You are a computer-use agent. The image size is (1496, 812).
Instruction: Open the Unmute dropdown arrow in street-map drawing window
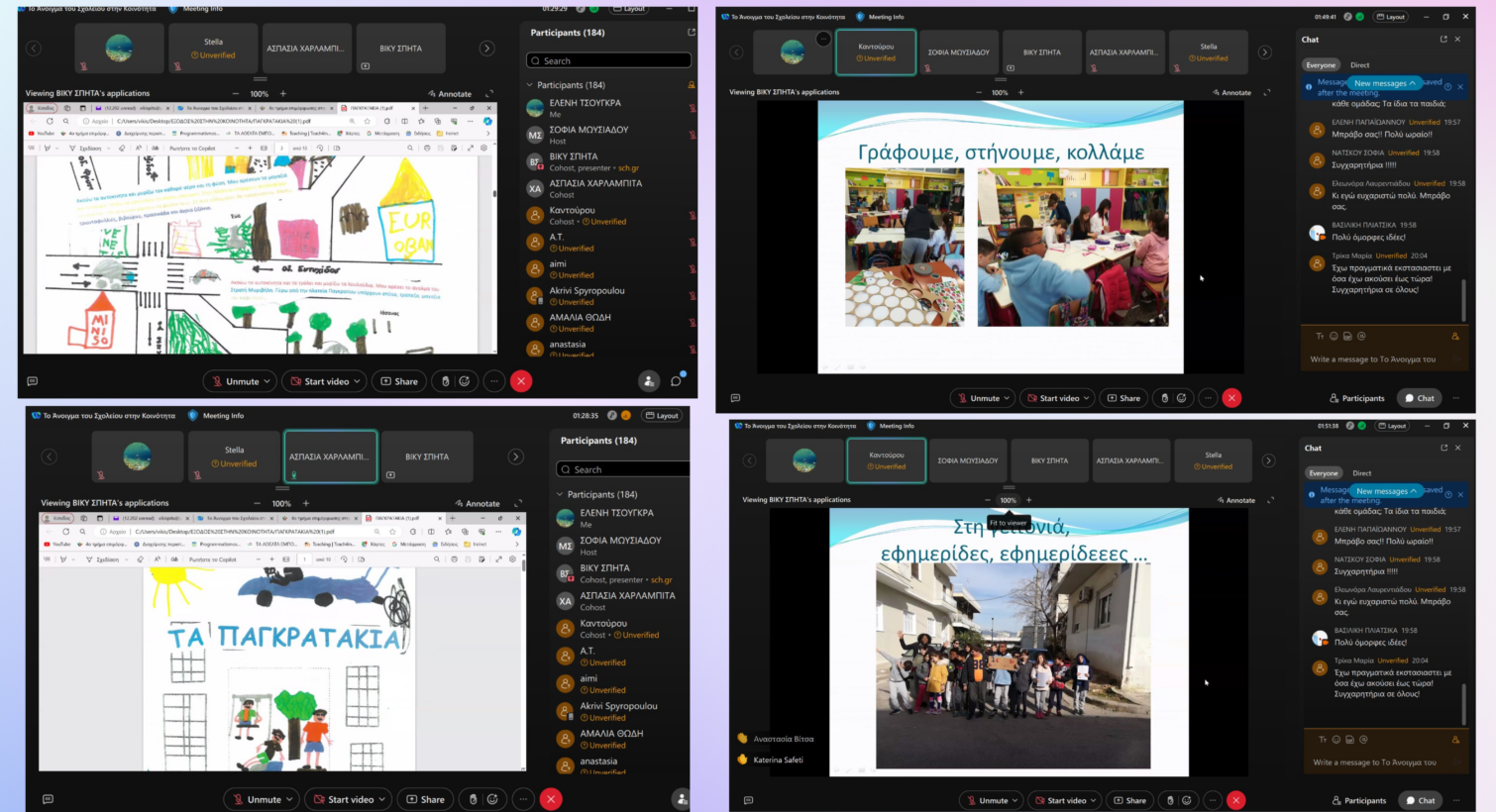coord(267,381)
